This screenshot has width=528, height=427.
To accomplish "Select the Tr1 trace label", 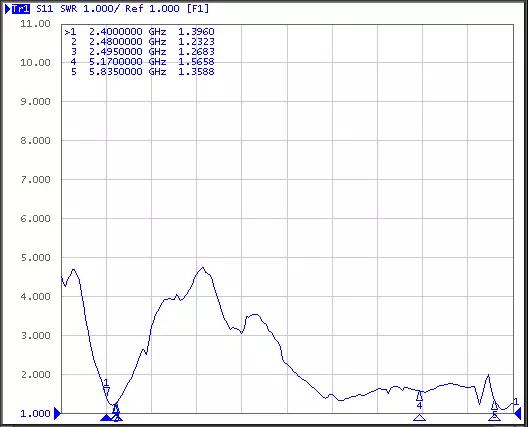I will pyautogui.click(x=21, y=9).
